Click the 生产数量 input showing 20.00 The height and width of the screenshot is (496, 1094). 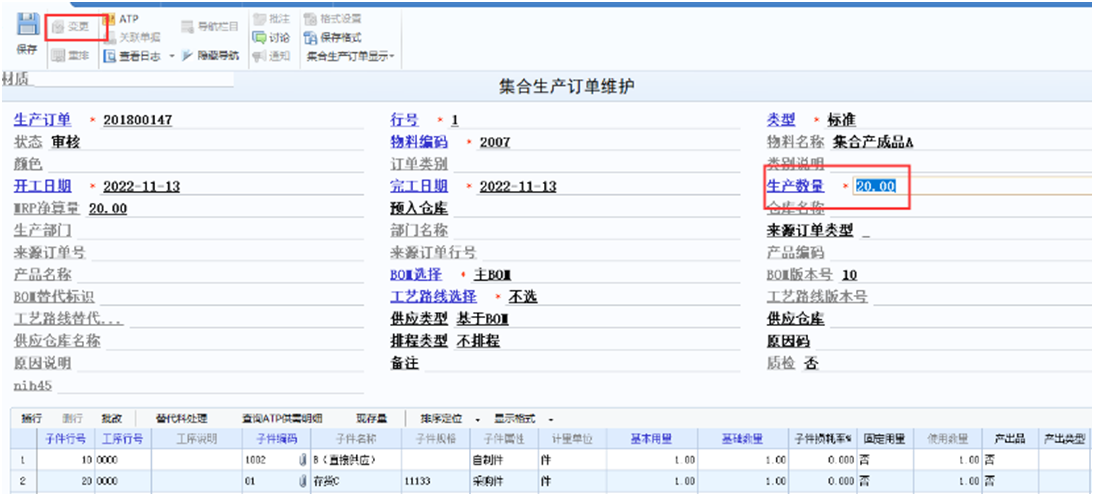click(974, 186)
